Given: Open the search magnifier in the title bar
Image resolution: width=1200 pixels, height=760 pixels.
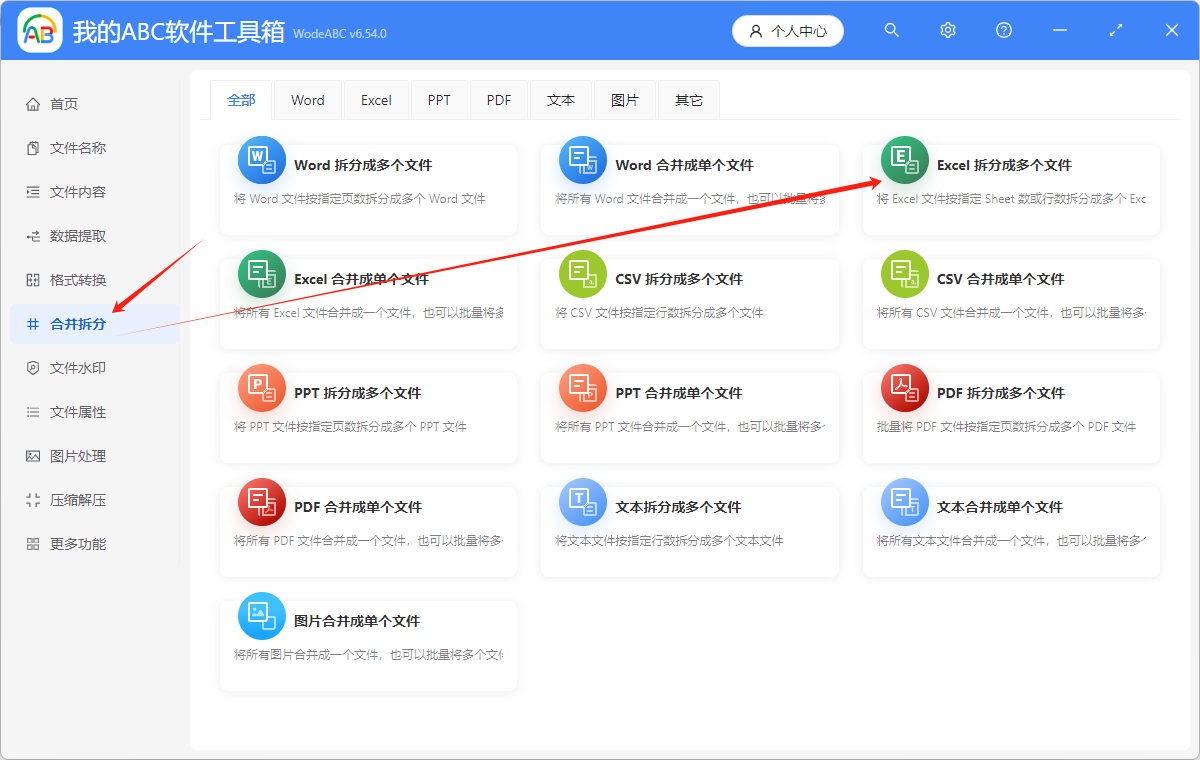Looking at the screenshot, I should (x=891, y=30).
